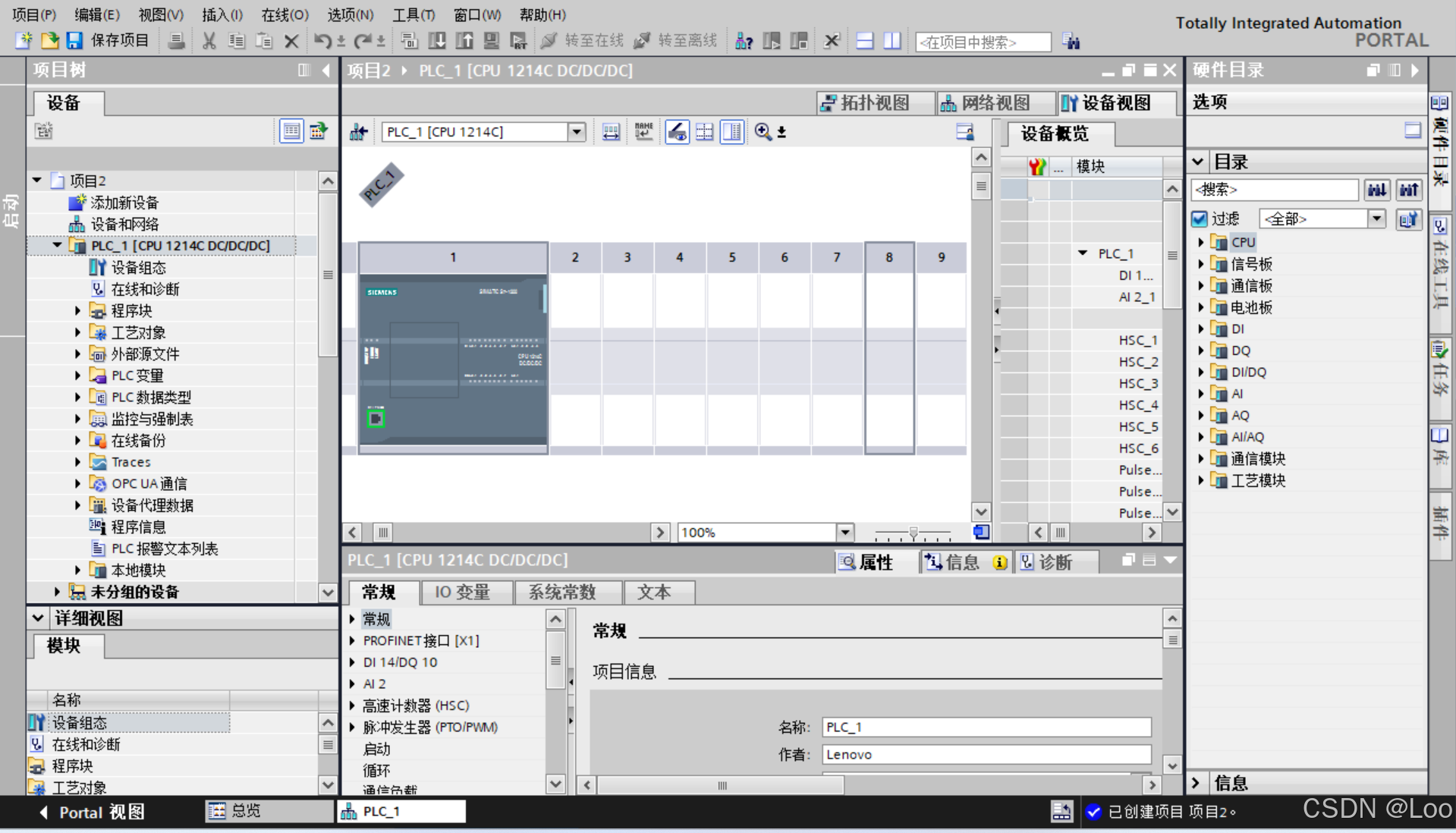Expand the CPU folder in hardware catalog

click(x=1201, y=242)
